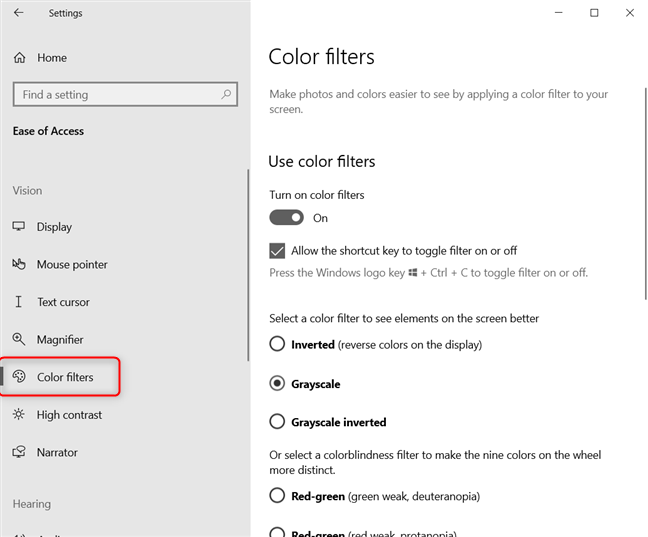Select the Grayscale radio option

pyautogui.click(x=277, y=384)
